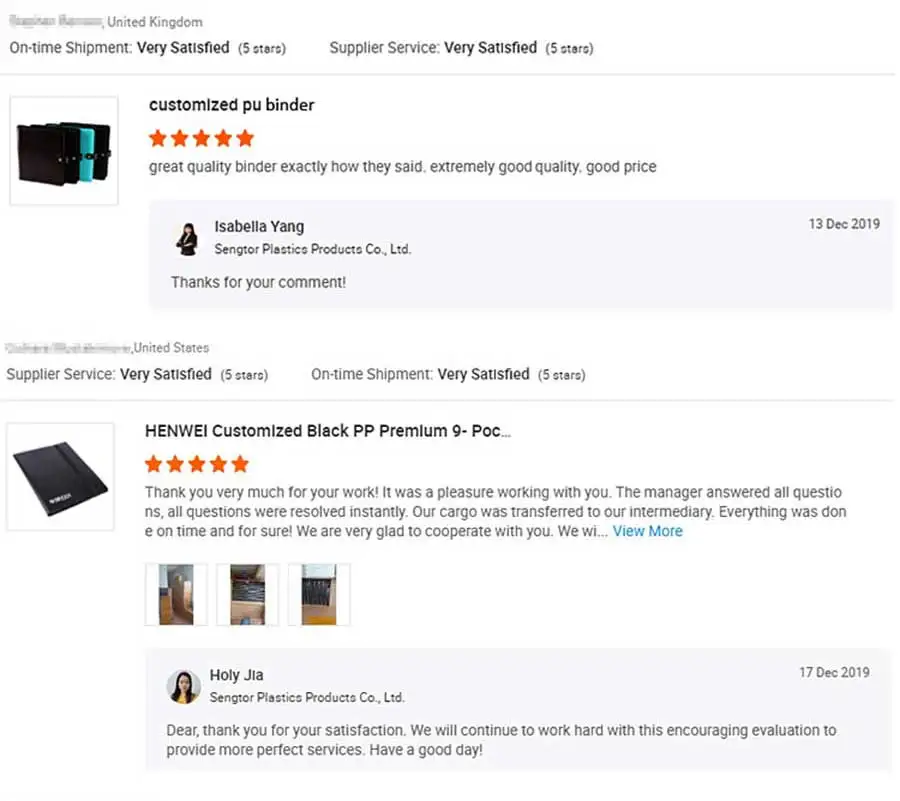Open the first review photo thumbnail

point(176,594)
